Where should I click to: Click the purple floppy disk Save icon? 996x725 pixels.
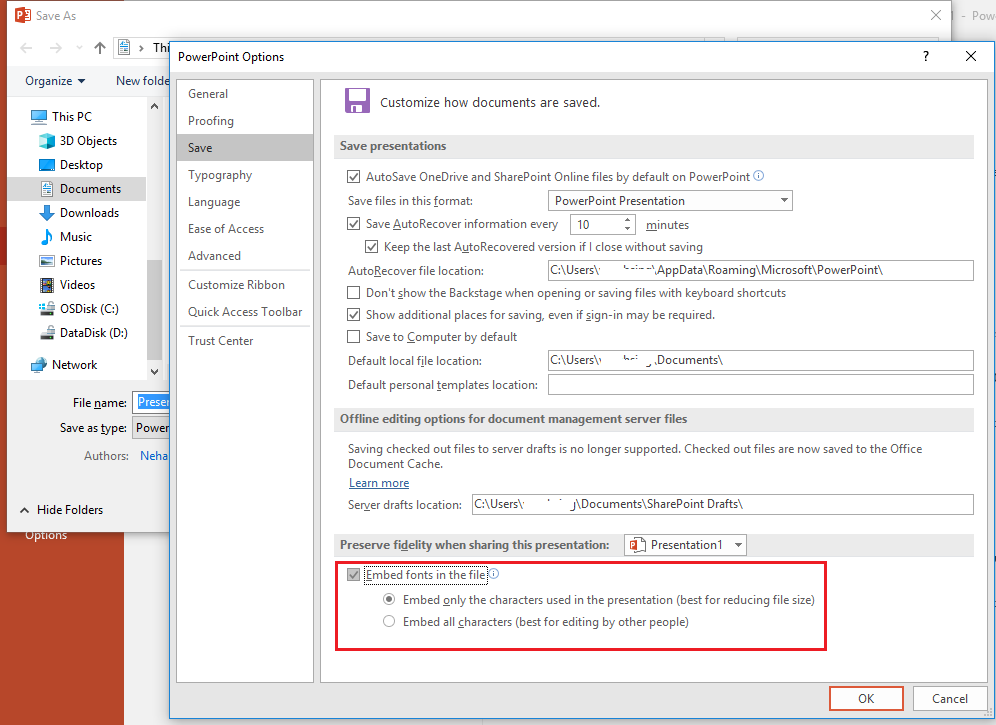(x=357, y=101)
